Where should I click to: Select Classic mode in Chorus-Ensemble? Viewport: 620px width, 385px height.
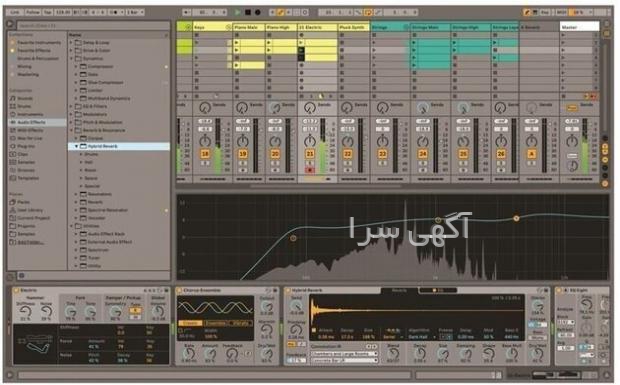190,323
